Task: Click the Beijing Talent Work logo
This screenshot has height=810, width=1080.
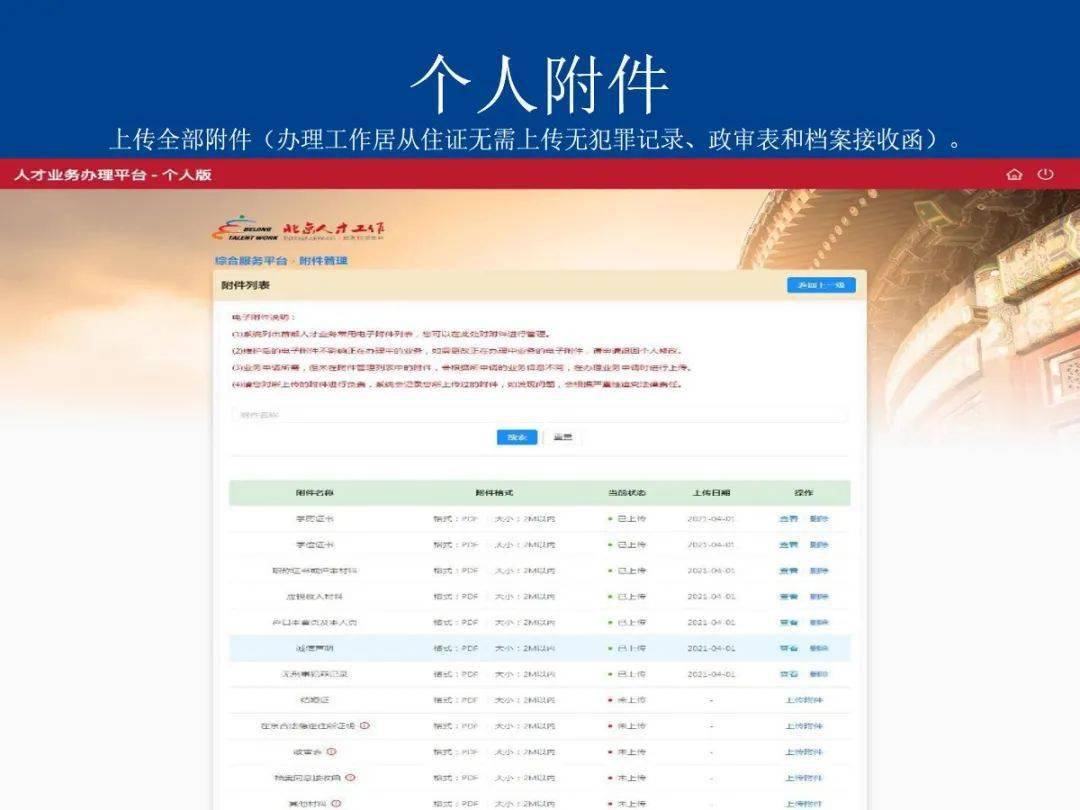Action: (x=298, y=229)
